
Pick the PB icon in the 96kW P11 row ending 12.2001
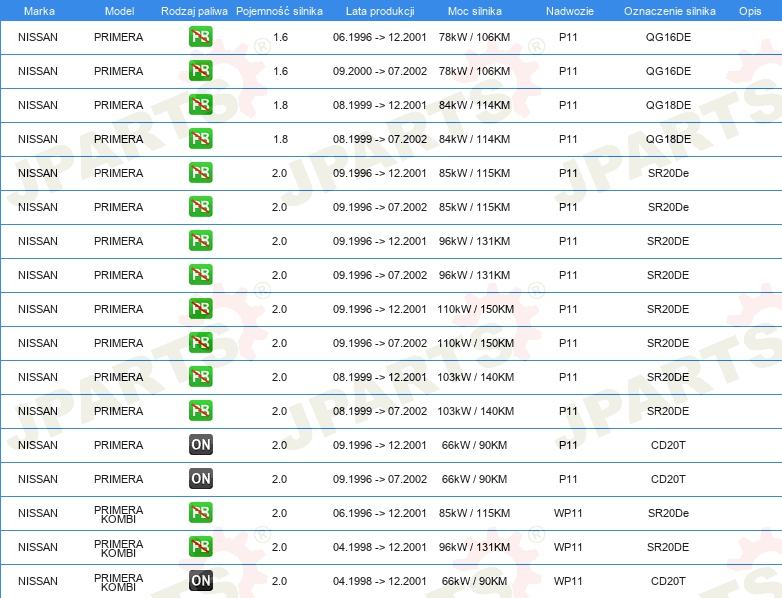[x=200, y=240]
